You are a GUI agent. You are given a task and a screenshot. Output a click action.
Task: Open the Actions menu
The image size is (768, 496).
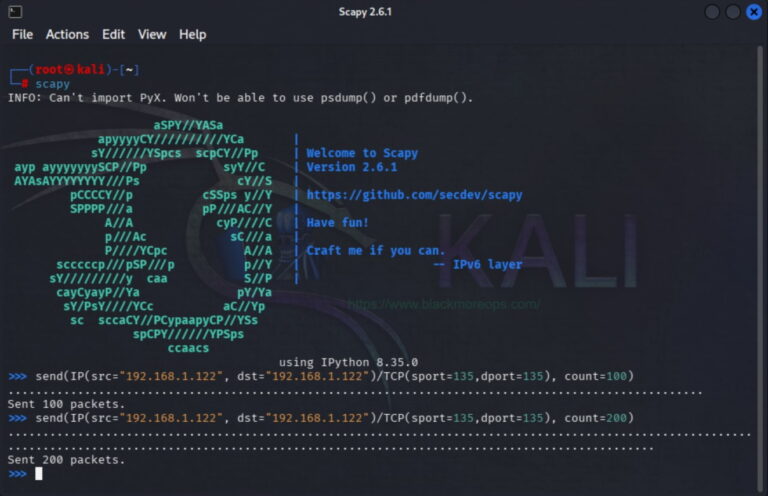point(67,34)
